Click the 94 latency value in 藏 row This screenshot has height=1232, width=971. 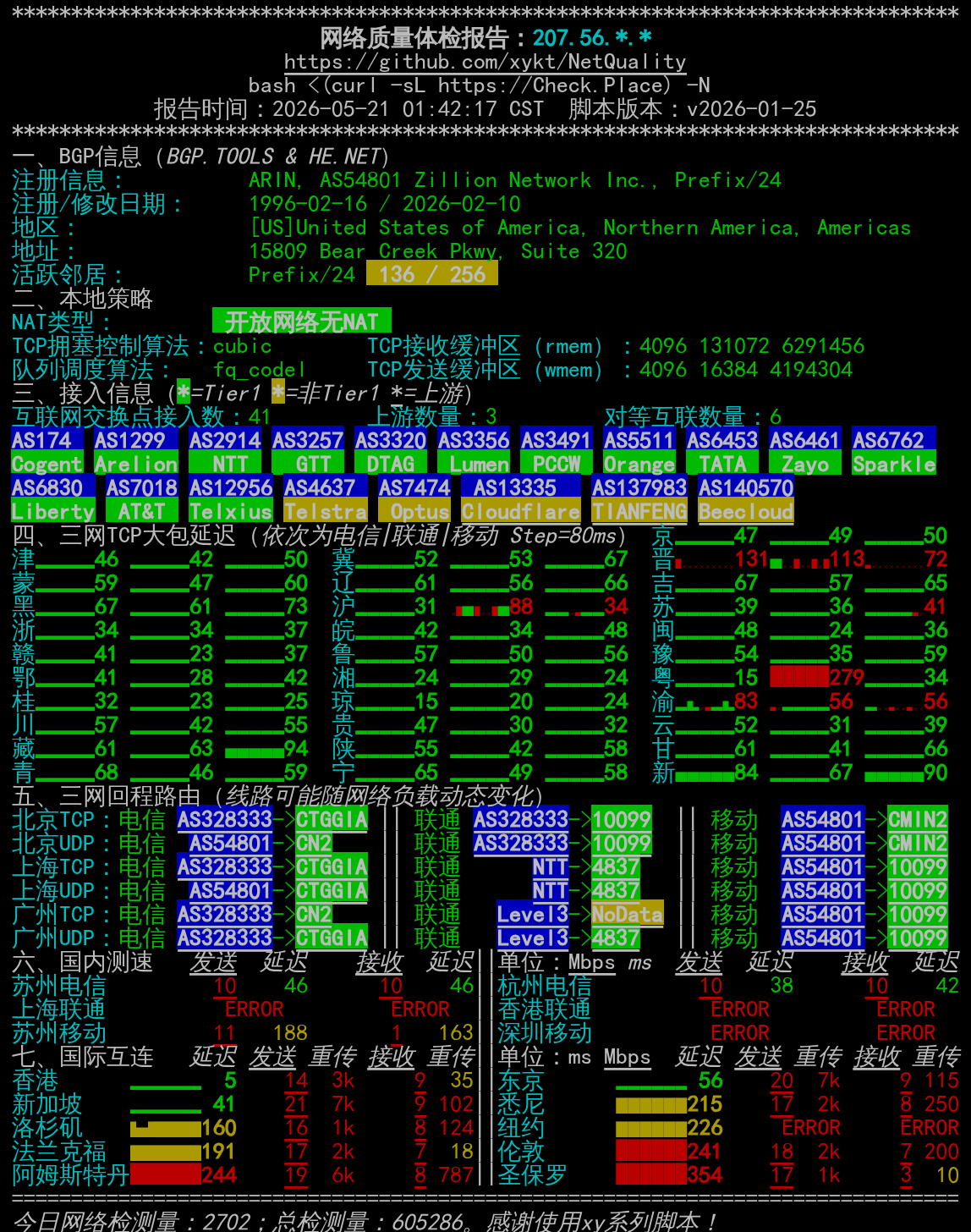296,749
